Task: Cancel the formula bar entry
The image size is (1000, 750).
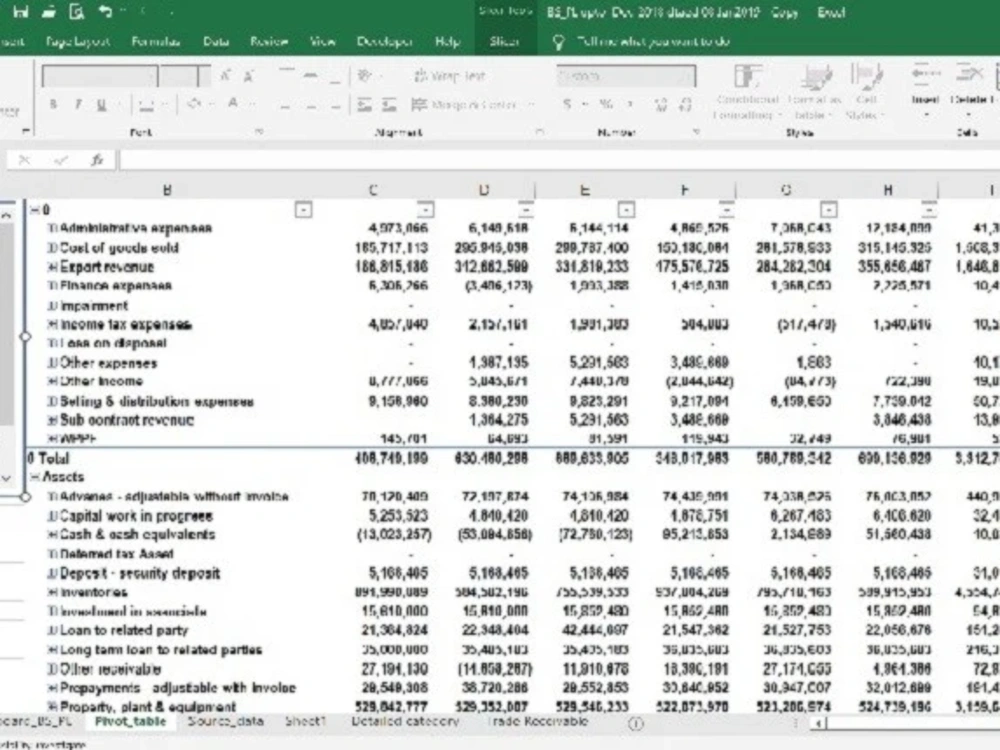Action: coord(24,160)
